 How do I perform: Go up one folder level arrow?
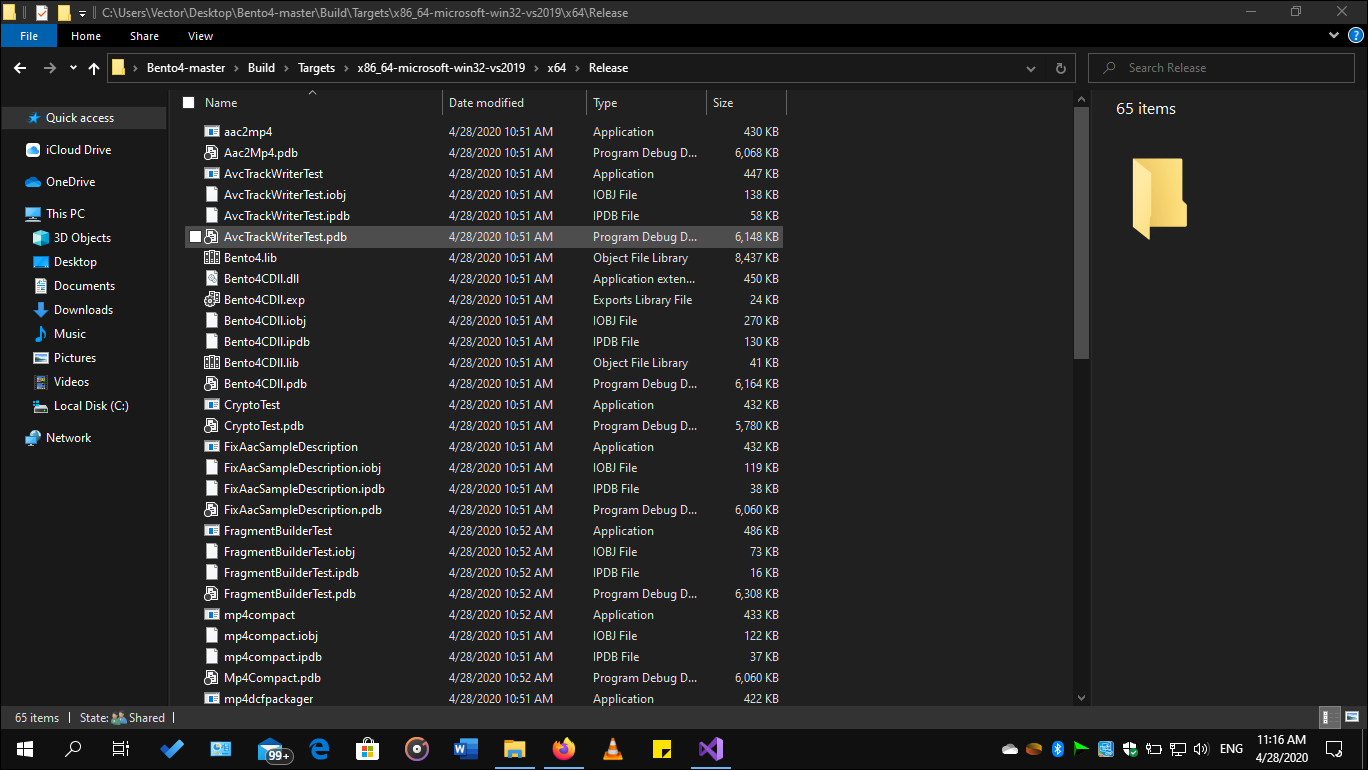coord(94,68)
